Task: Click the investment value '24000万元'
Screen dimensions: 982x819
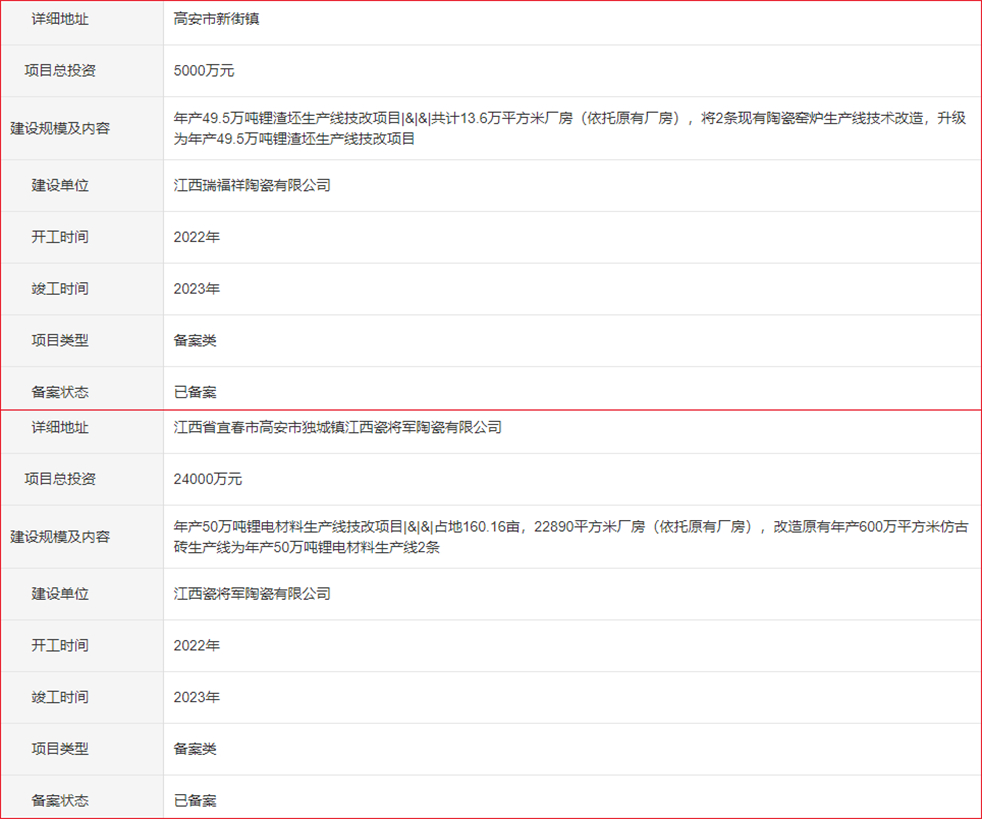Action: click(x=207, y=479)
